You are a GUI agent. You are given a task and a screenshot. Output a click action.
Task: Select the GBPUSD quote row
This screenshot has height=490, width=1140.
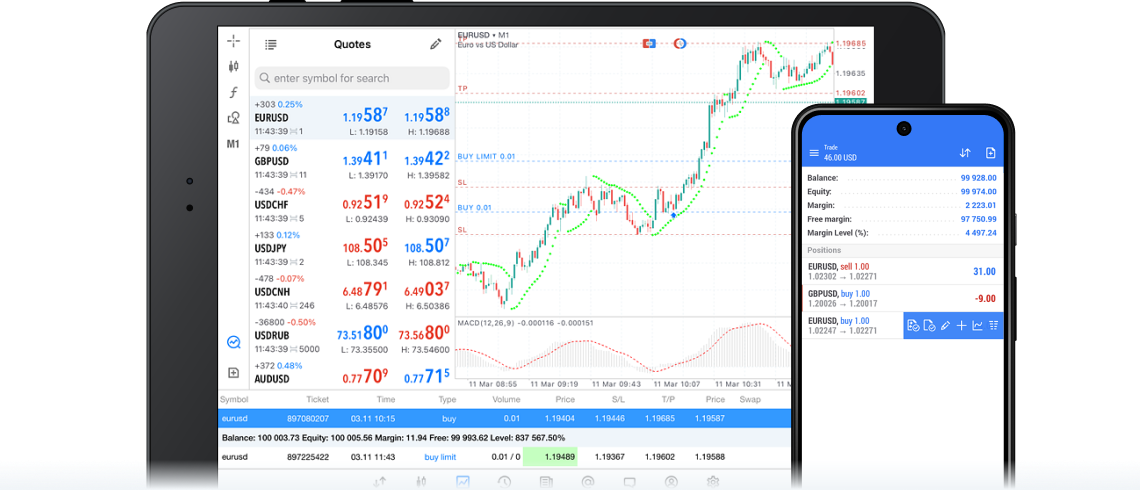[x=352, y=161]
